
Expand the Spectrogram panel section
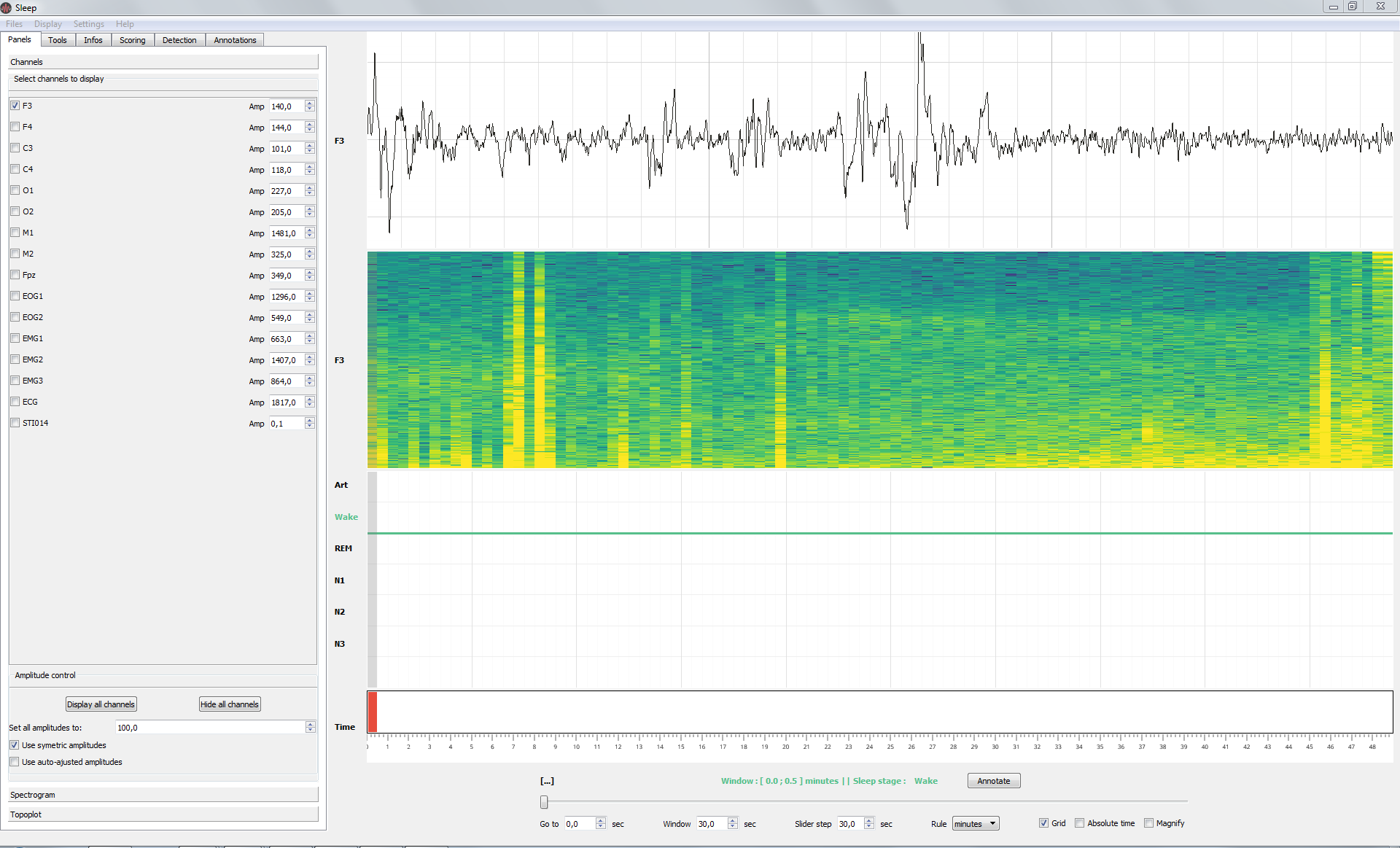click(x=163, y=795)
